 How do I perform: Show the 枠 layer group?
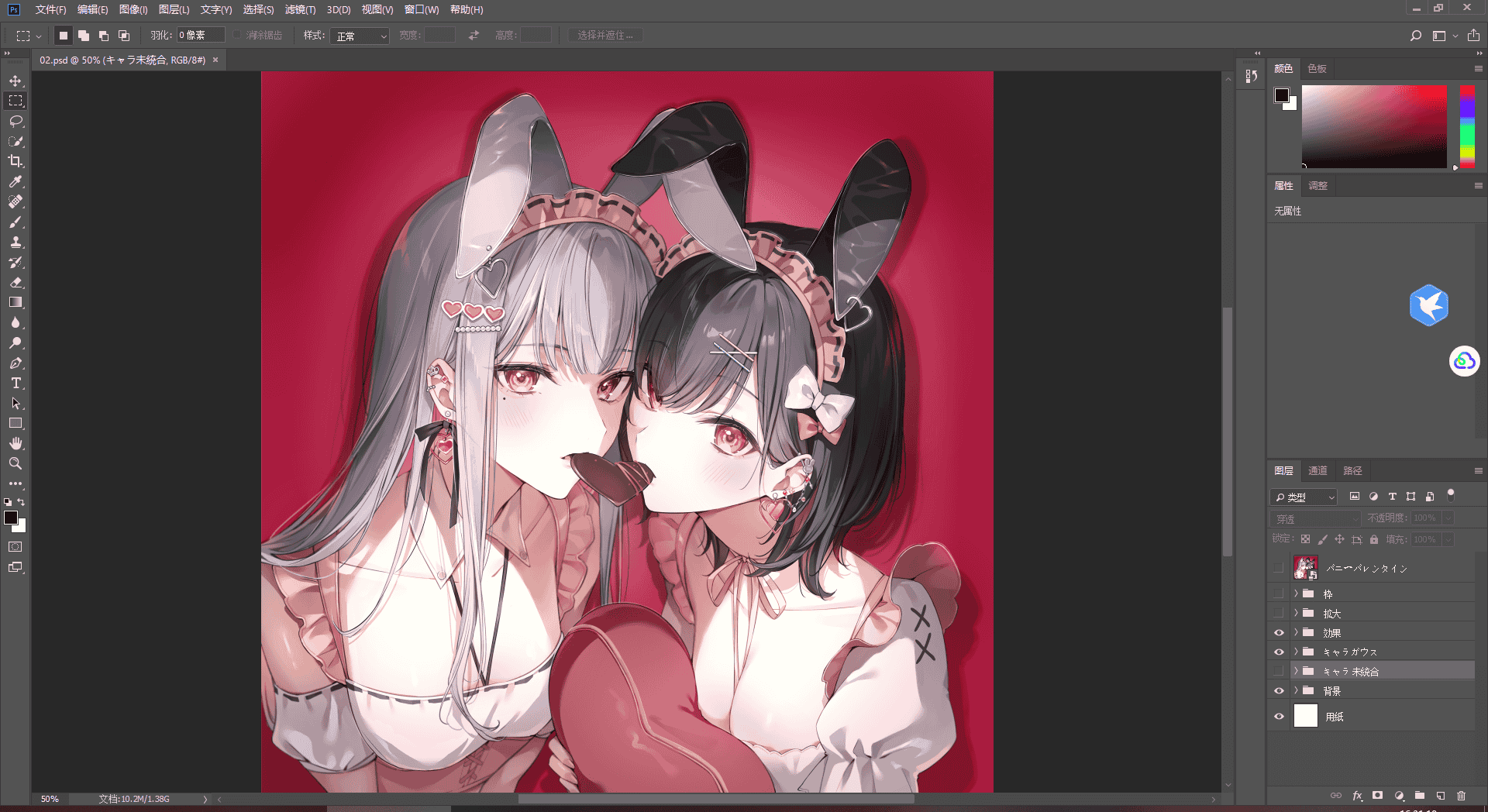1279,594
